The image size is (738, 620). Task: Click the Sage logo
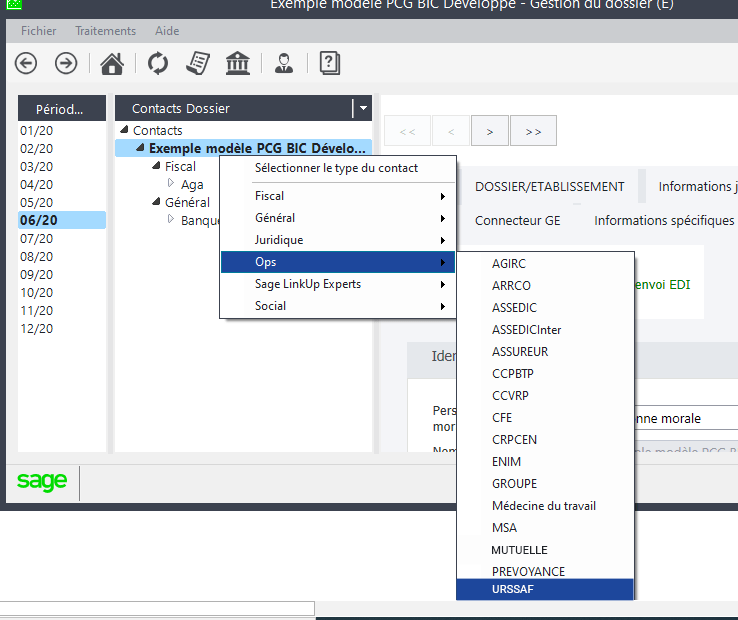tap(42, 481)
